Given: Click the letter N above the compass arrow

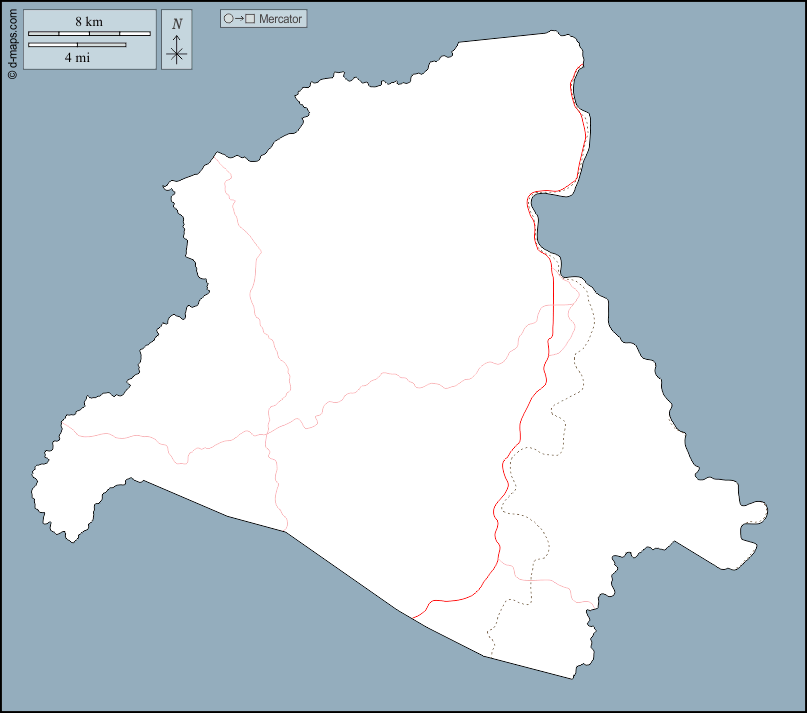Looking at the screenshot, I should pos(177,23).
